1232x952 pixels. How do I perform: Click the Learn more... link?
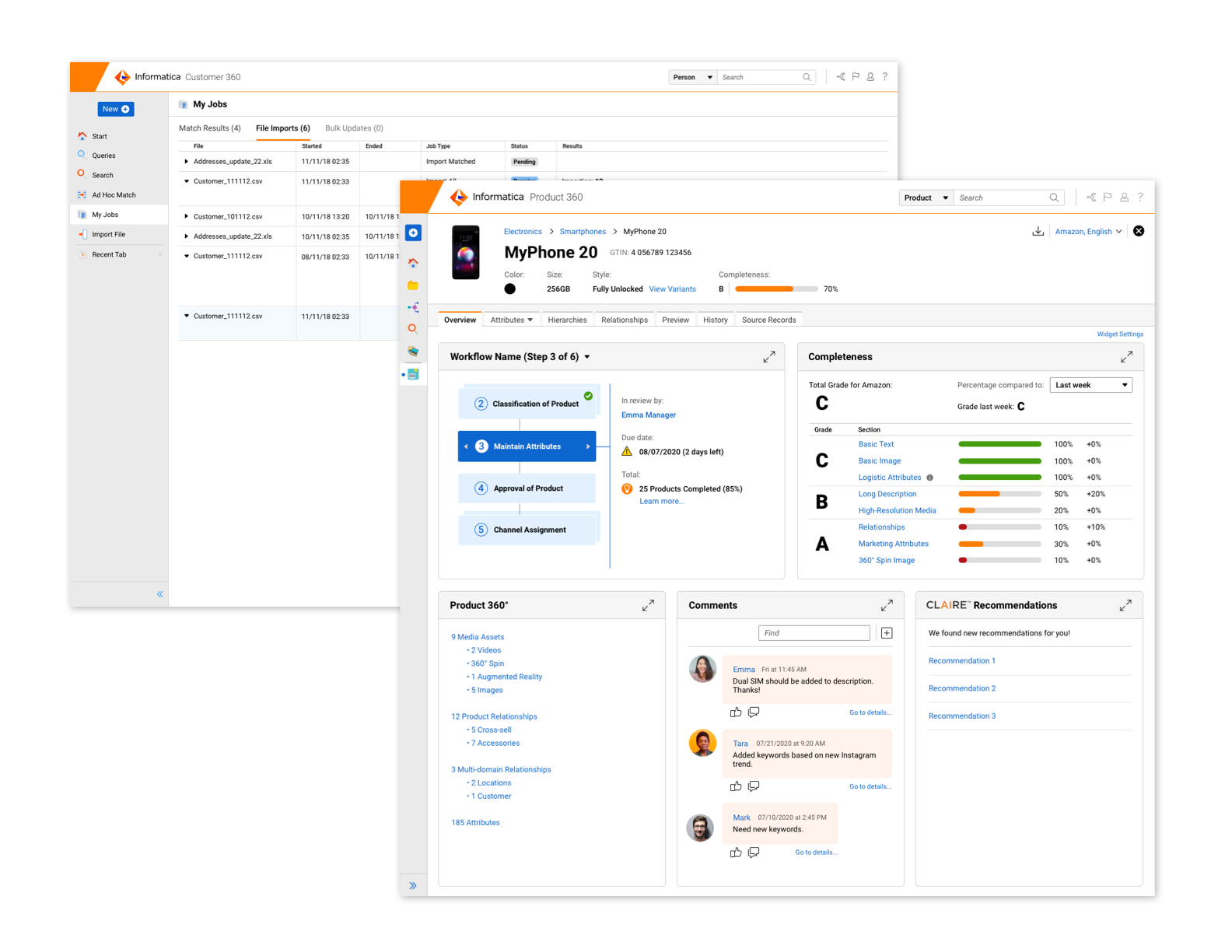coord(662,502)
